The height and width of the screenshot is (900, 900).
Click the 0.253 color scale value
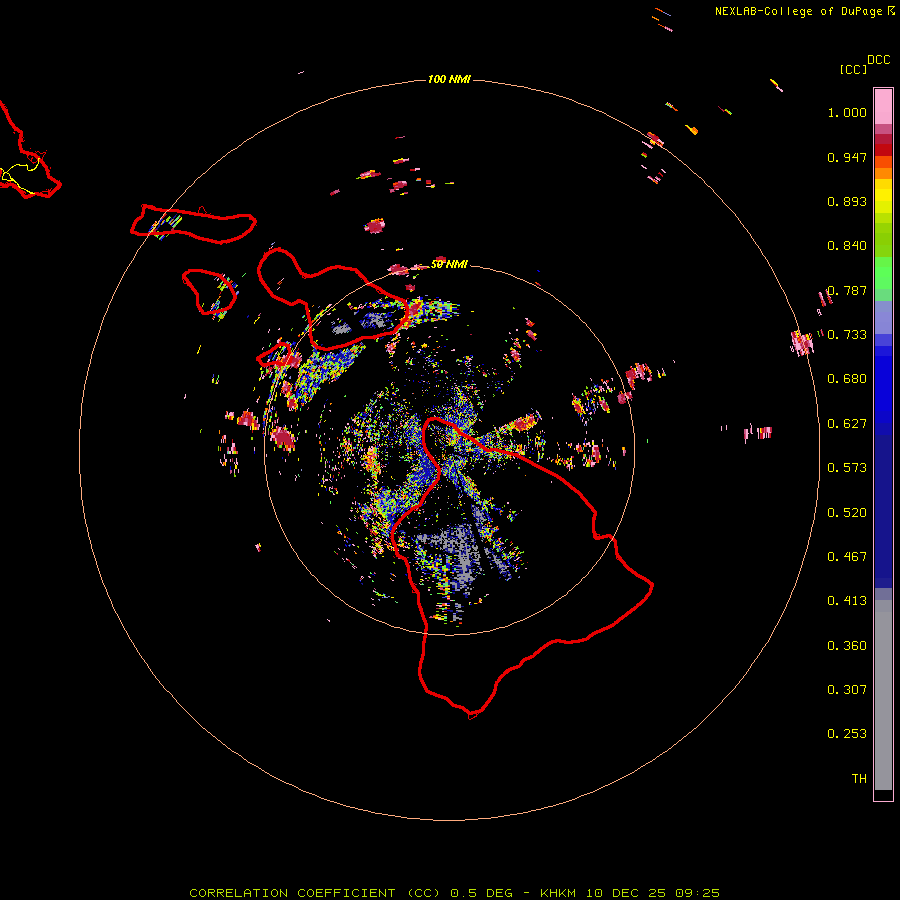click(847, 734)
